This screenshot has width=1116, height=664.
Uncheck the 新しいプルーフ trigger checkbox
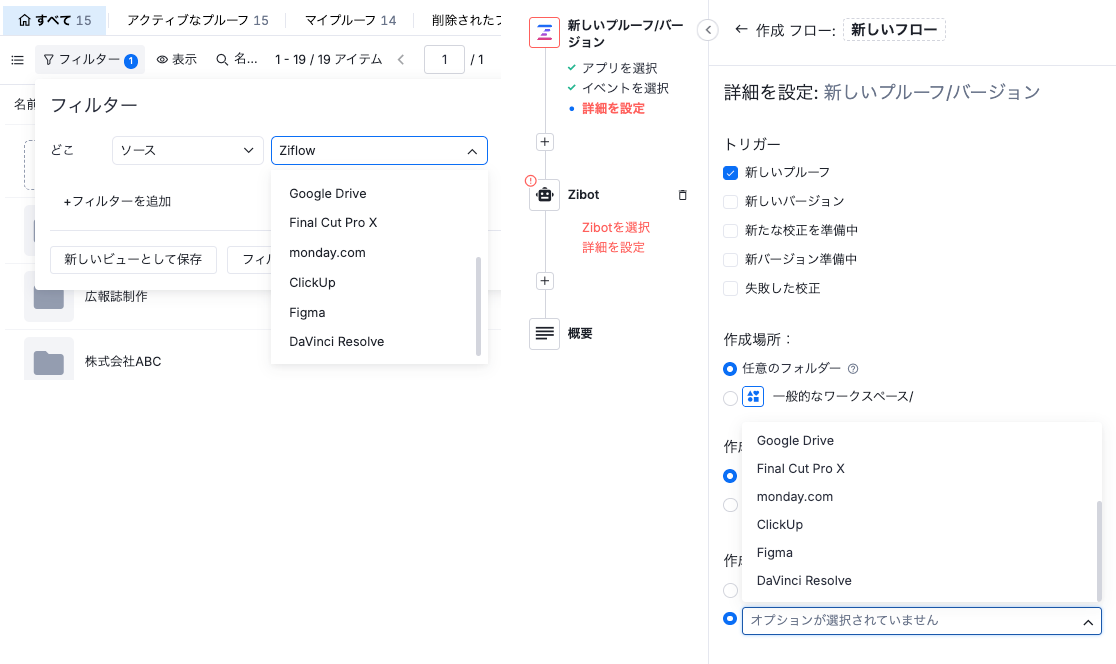[x=730, y=173]
